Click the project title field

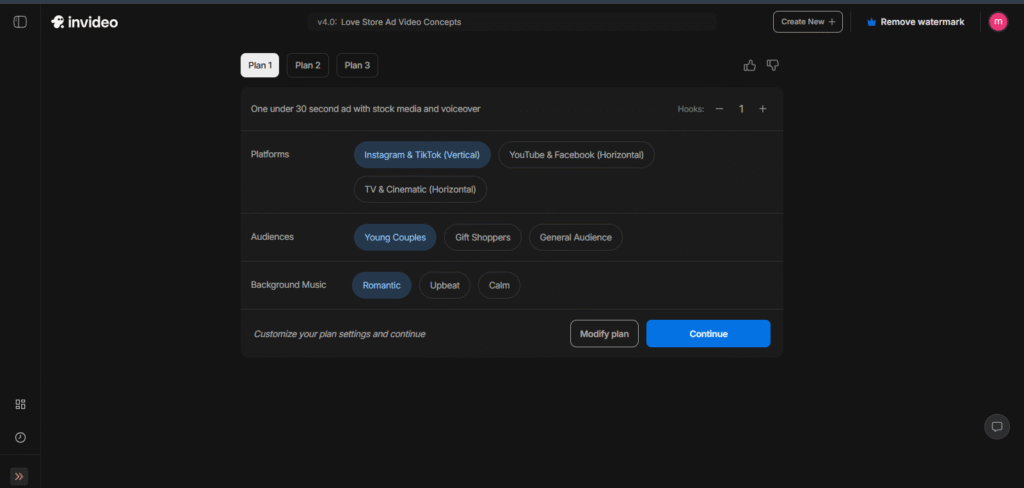510,22
